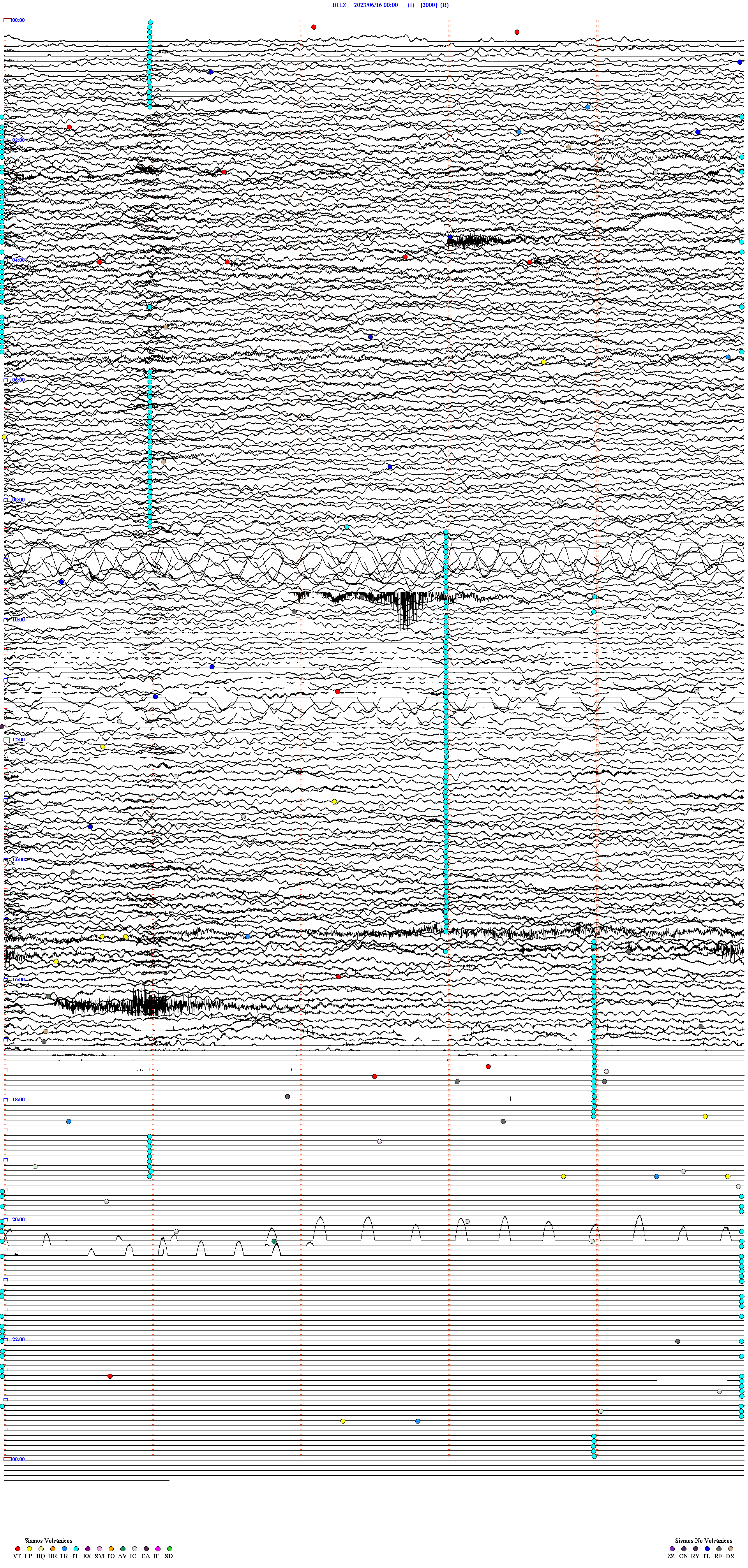Select the purple EX legend dot

[88, 1549]
